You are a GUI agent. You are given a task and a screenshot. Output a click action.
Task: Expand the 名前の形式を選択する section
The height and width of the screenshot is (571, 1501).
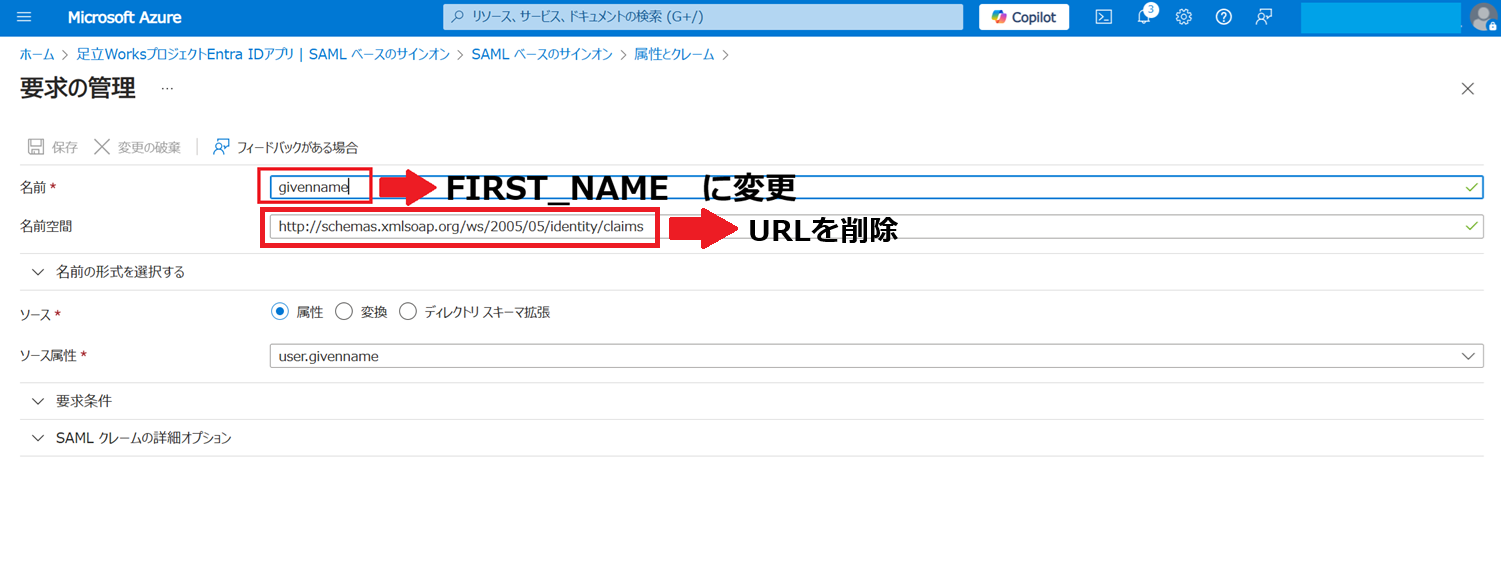[120, 272]
